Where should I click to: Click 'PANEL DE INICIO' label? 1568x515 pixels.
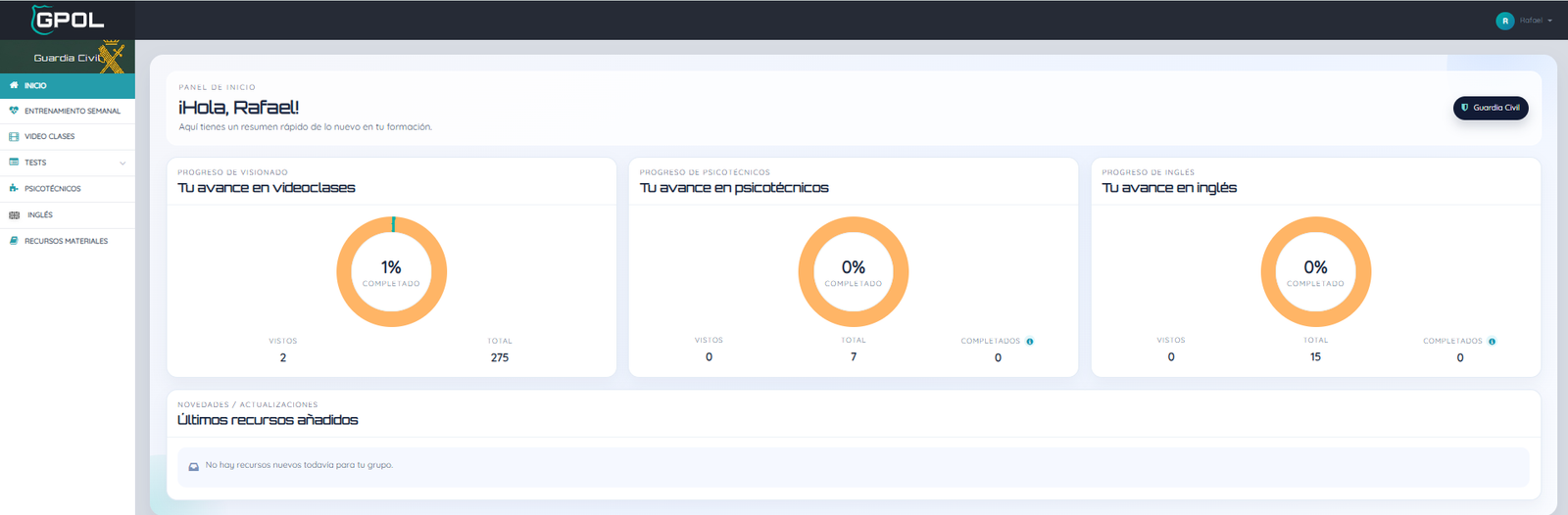(x=217, y=87)
